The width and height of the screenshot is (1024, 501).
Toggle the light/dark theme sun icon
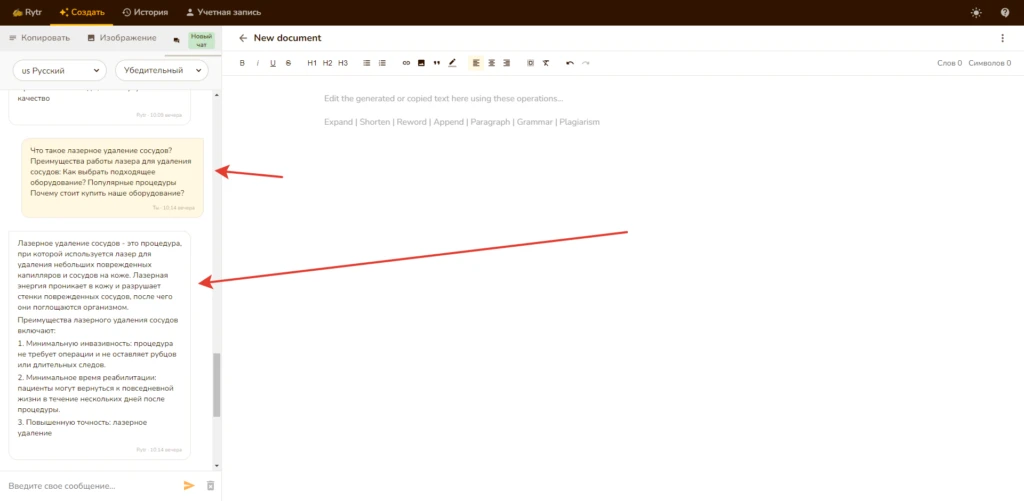pos(976,12)
